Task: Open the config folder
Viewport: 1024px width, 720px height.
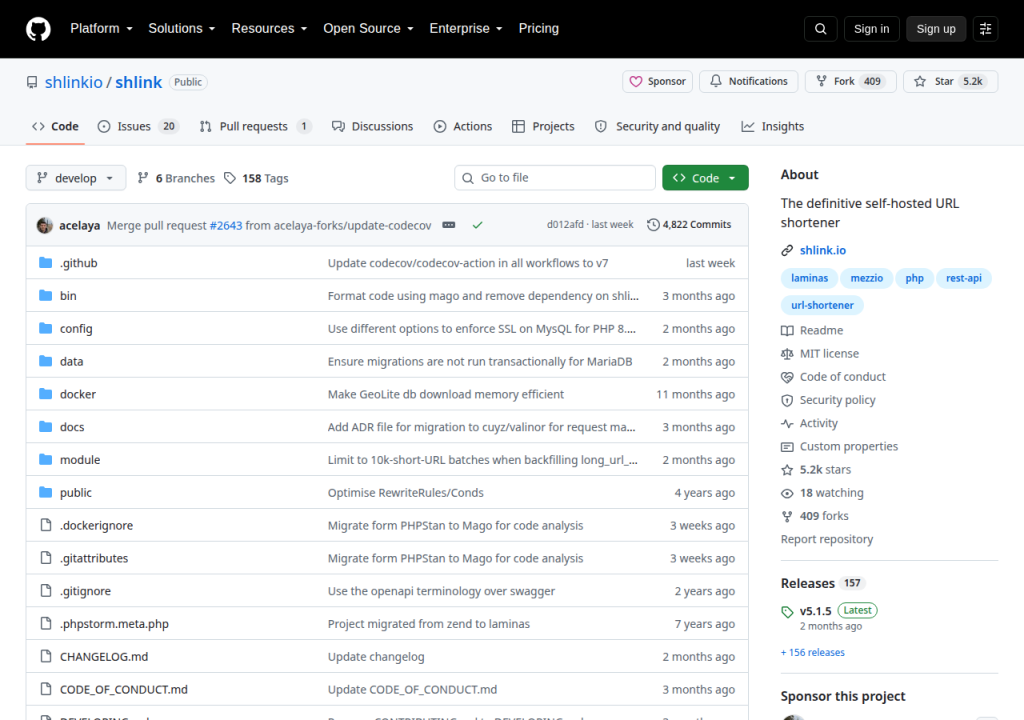Action: point(76,329)
